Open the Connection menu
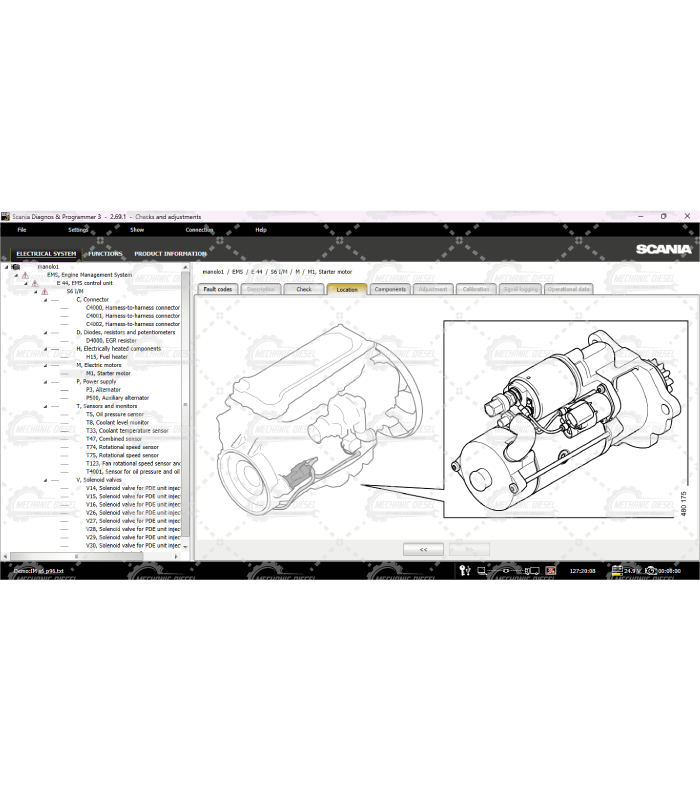Image resolution: width=700 pixels, height=800 pixels. coord(199,230)
